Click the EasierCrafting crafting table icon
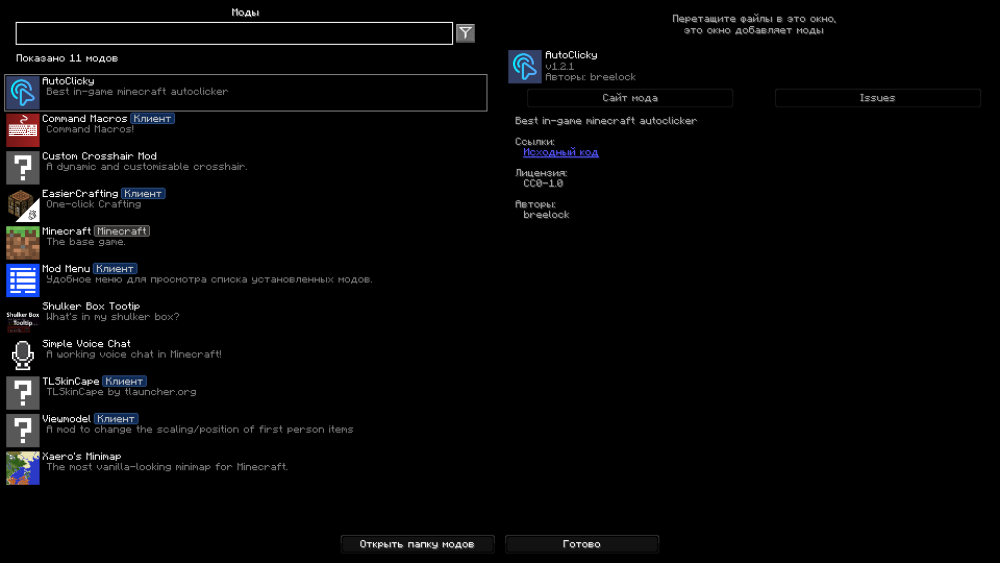Image resolution: width=1000 pixels, height=563 pixels. [22, 205]
